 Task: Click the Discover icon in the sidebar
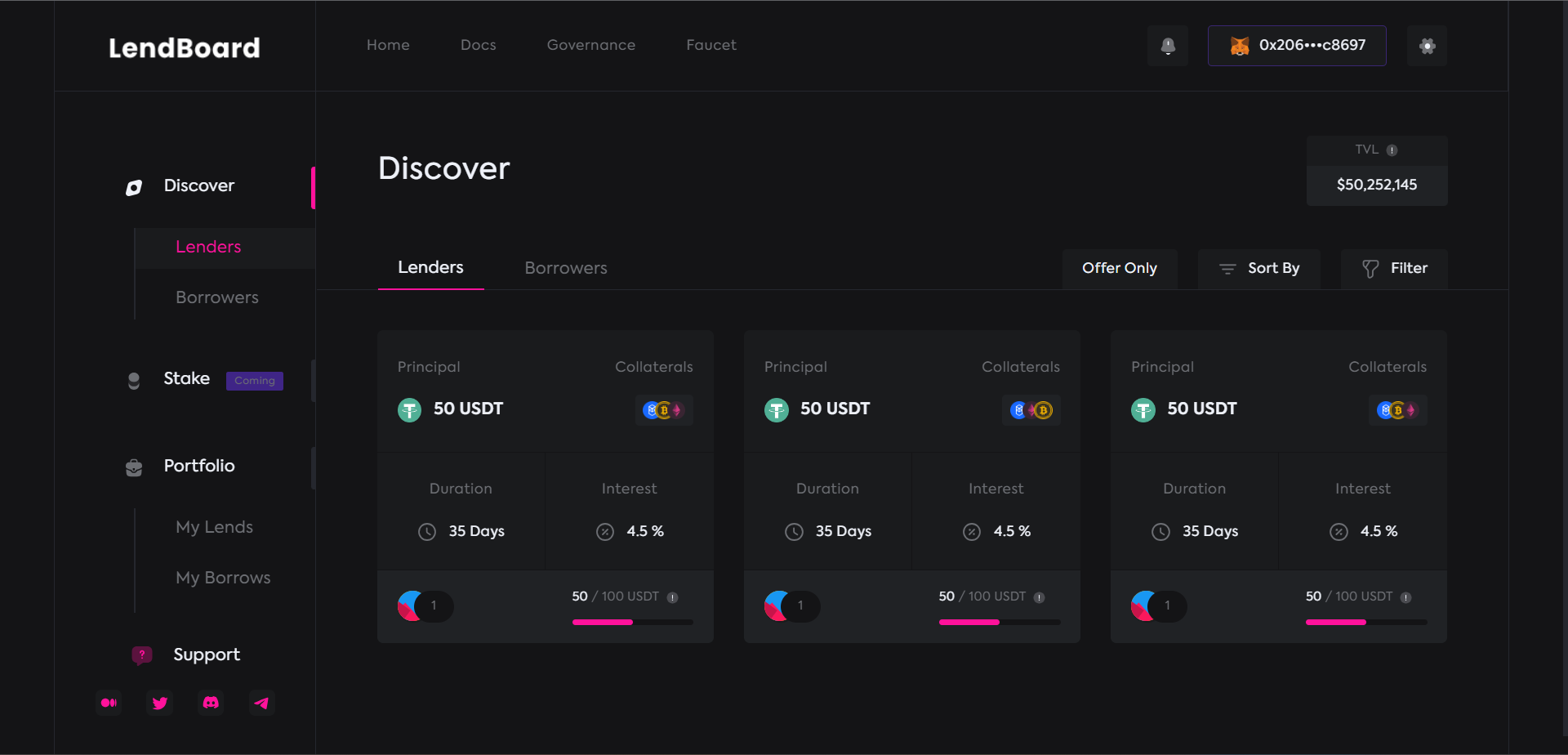click(x=134, y=187)
